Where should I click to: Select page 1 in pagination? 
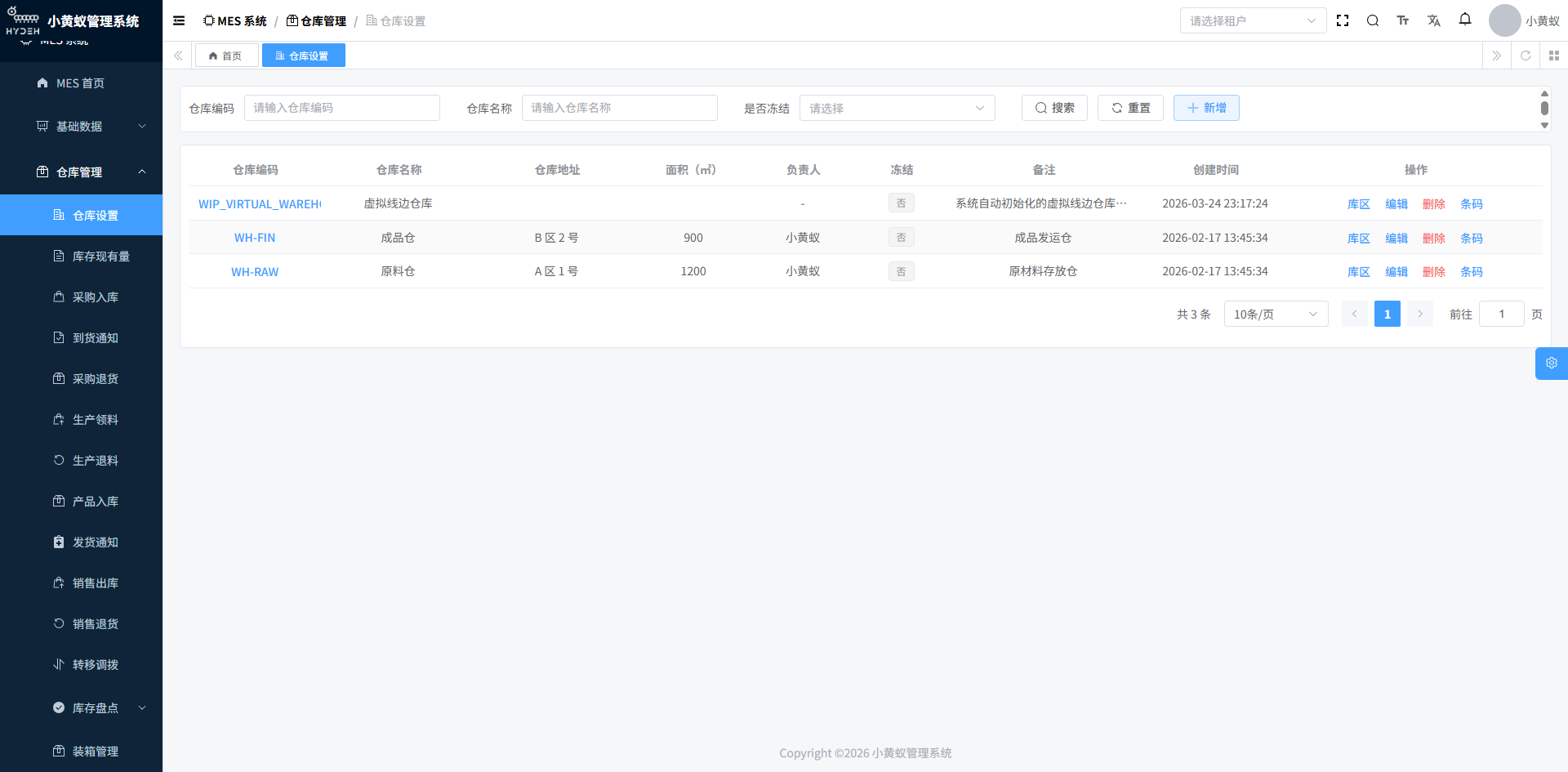pos(1387,314)
